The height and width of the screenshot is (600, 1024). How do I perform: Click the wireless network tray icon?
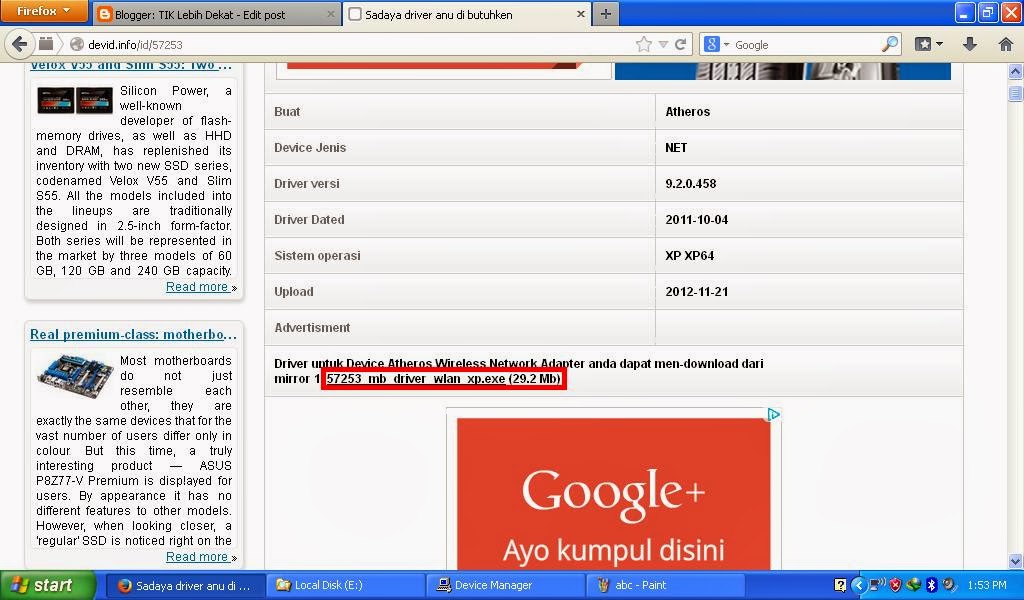coord(877,584)
